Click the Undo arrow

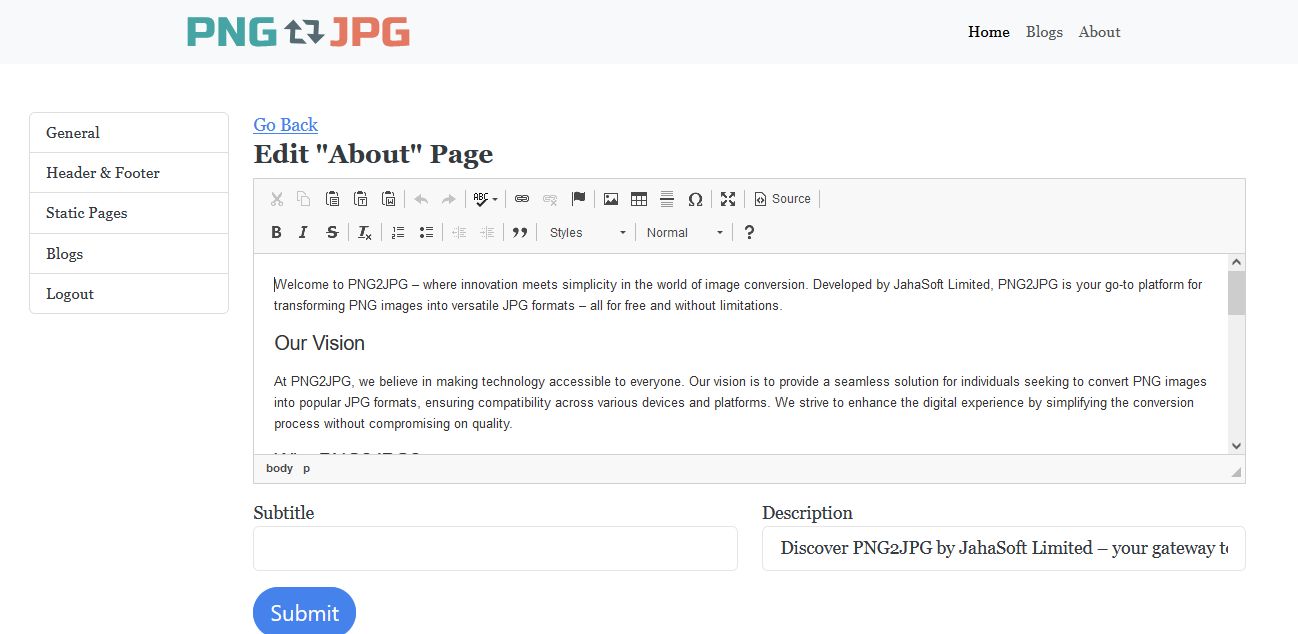point(421,199)
